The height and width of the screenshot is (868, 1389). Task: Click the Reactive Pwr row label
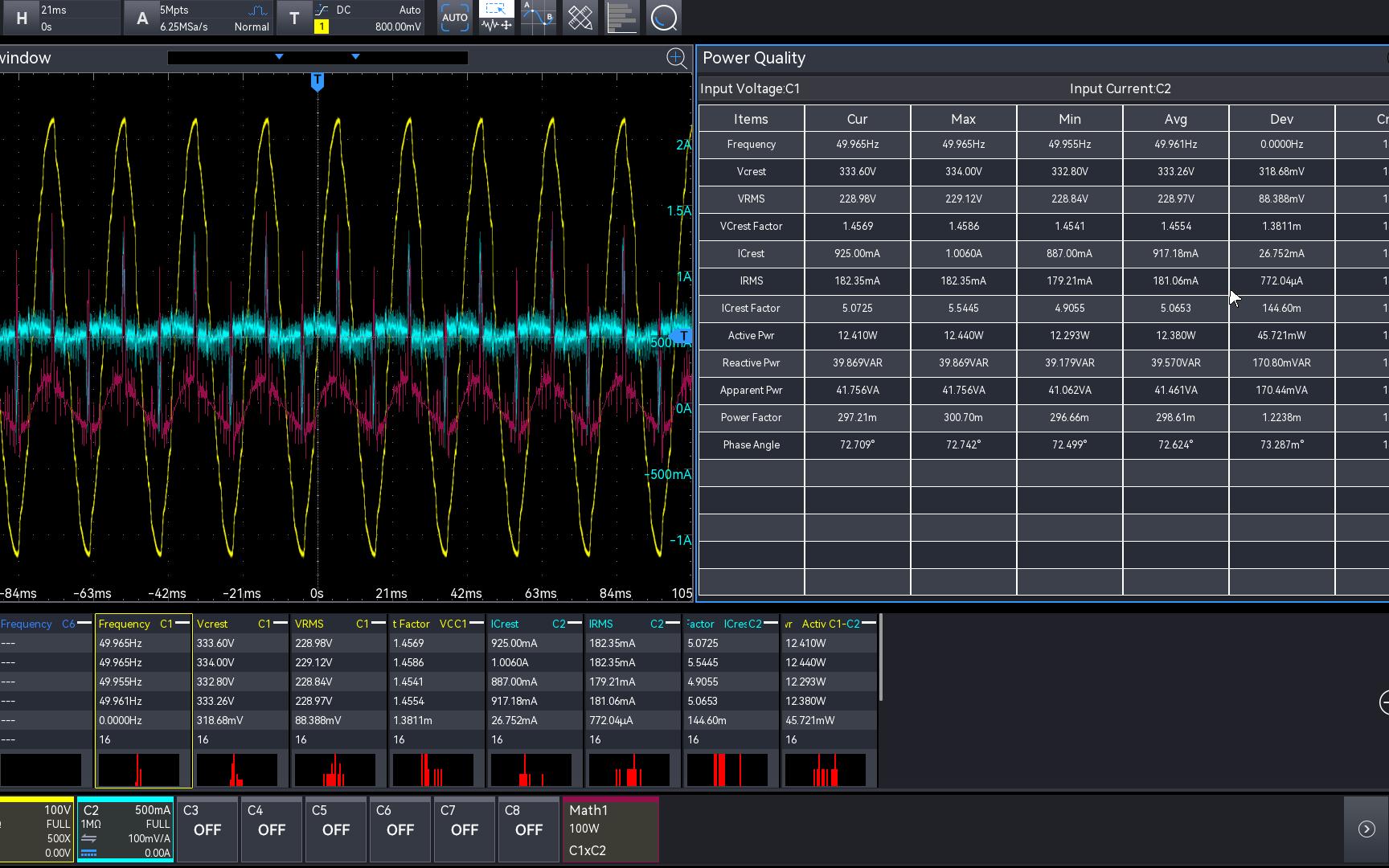752,362
